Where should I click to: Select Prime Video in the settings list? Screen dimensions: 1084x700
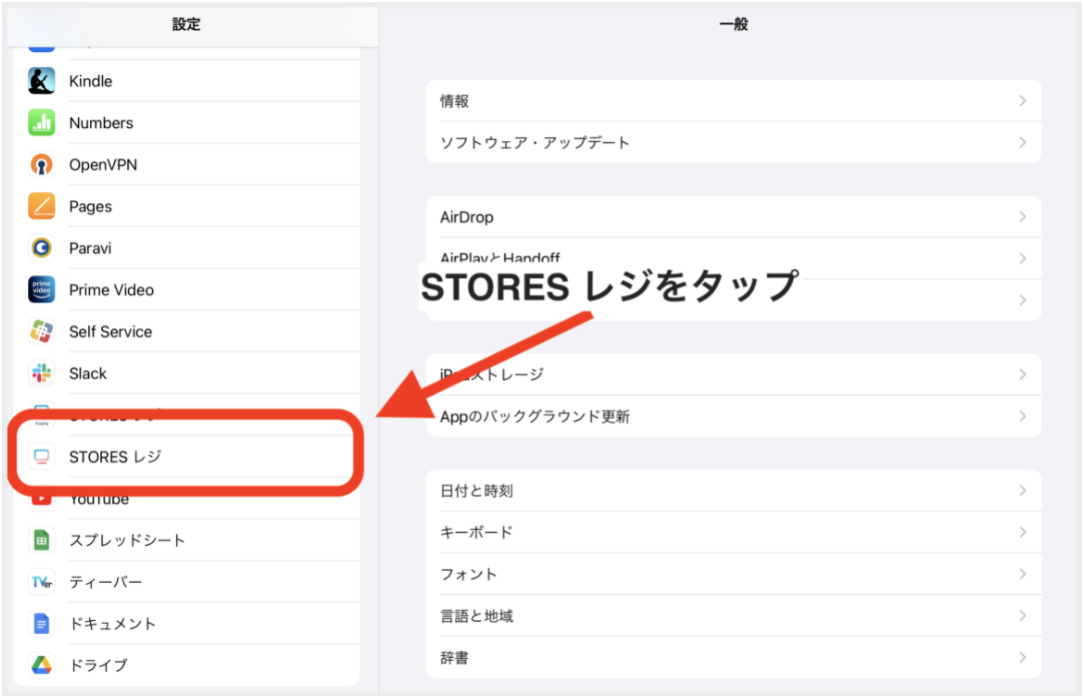point(187,290)
